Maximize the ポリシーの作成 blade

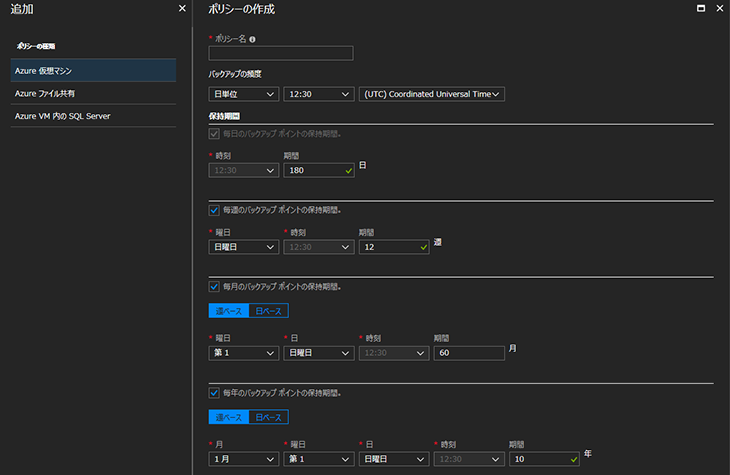(x=700, y=8)
